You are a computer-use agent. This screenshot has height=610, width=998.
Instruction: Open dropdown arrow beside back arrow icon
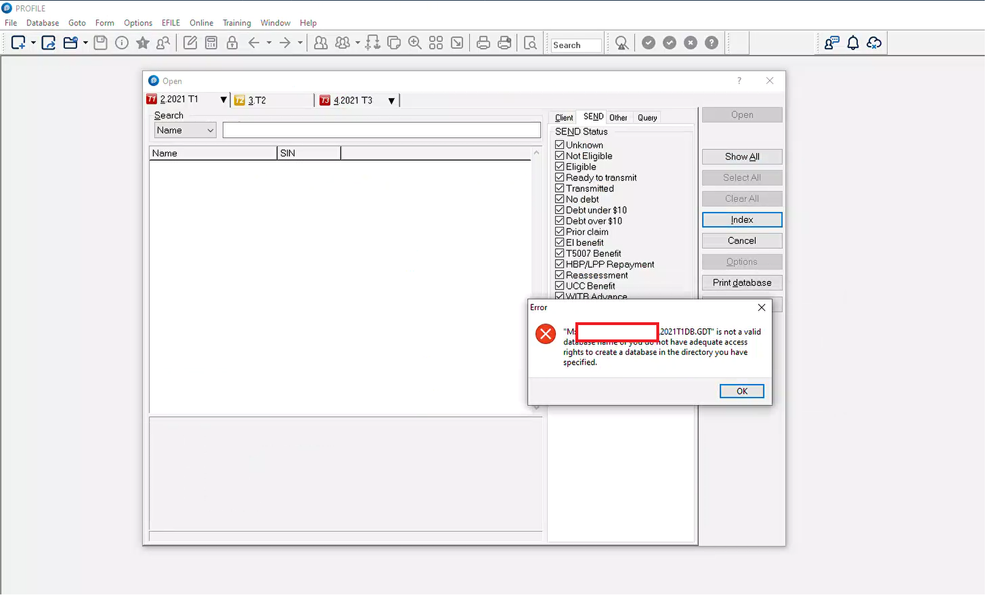269,43
